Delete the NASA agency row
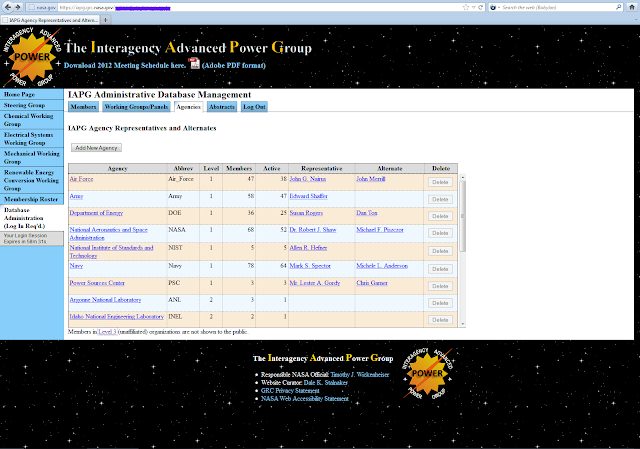 (440, 233)
